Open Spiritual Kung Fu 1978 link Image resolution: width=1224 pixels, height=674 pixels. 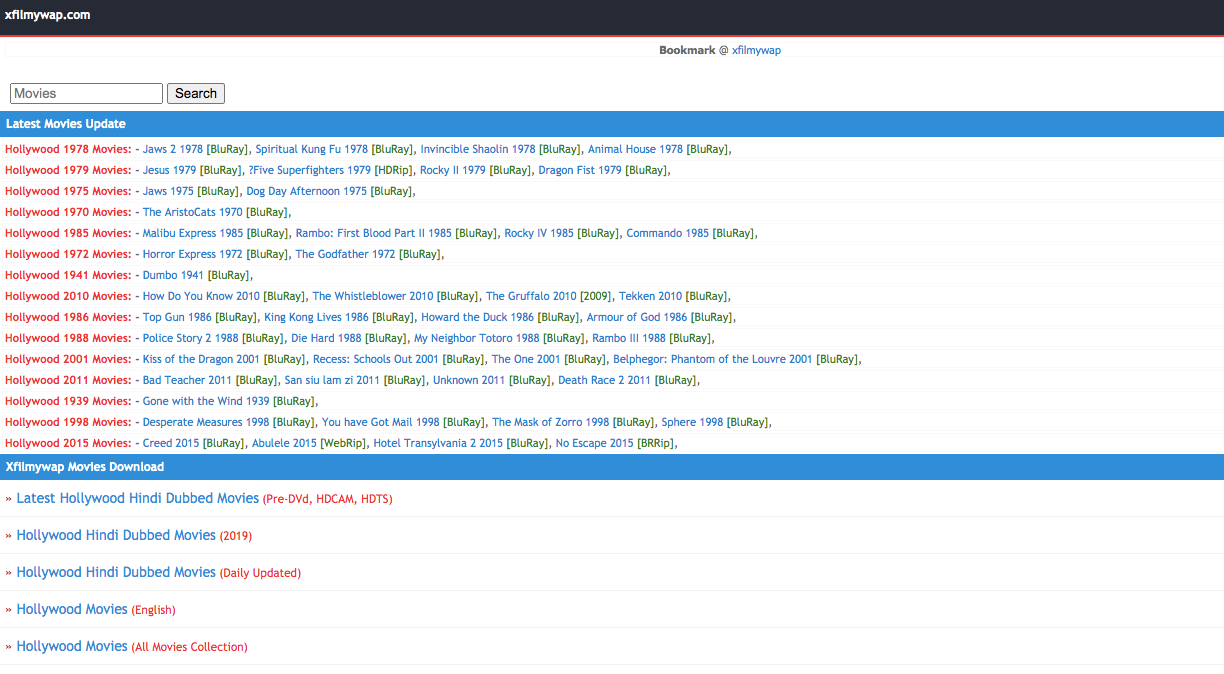[x=312, y=149]
